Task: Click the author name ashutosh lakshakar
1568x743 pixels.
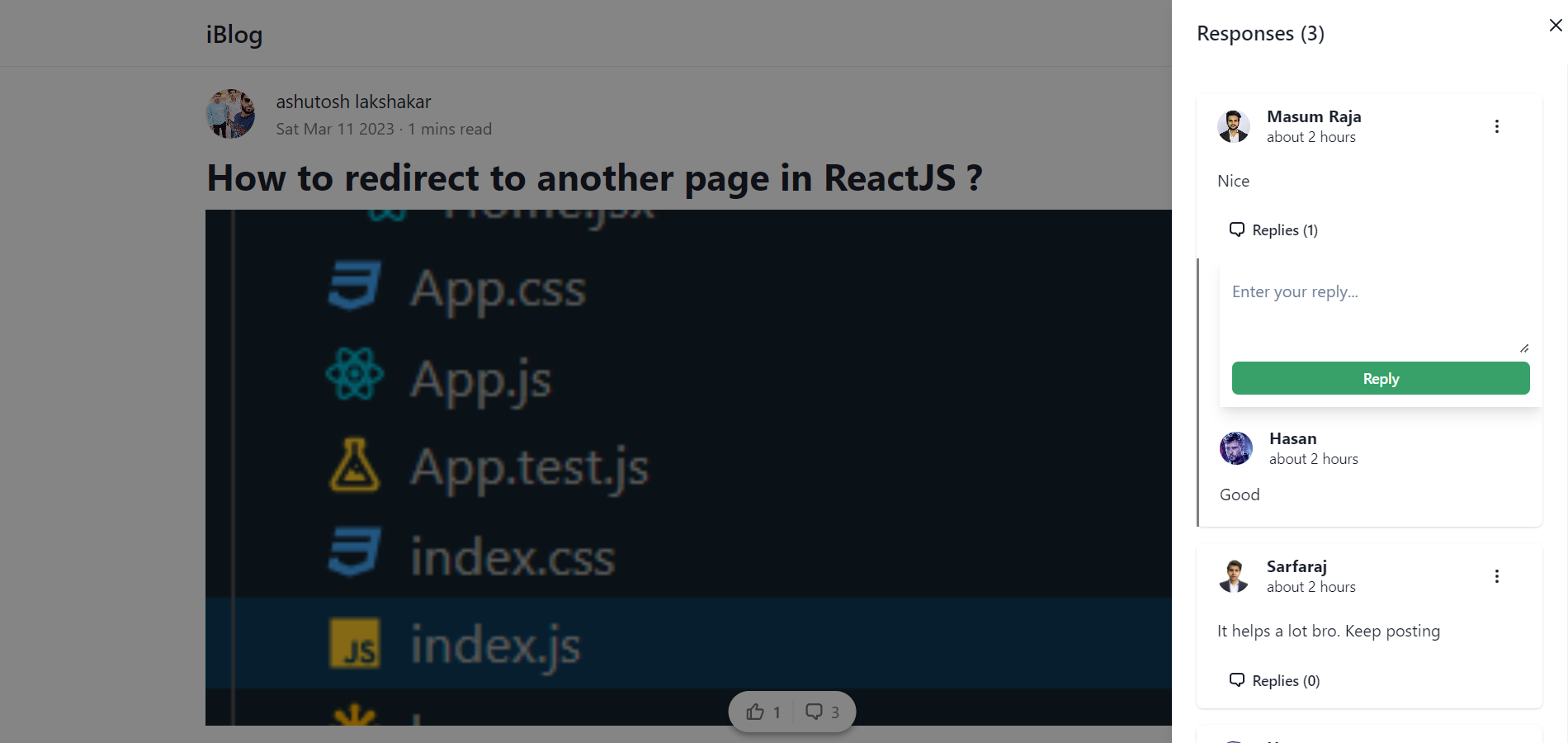Action: coord(353,102)
